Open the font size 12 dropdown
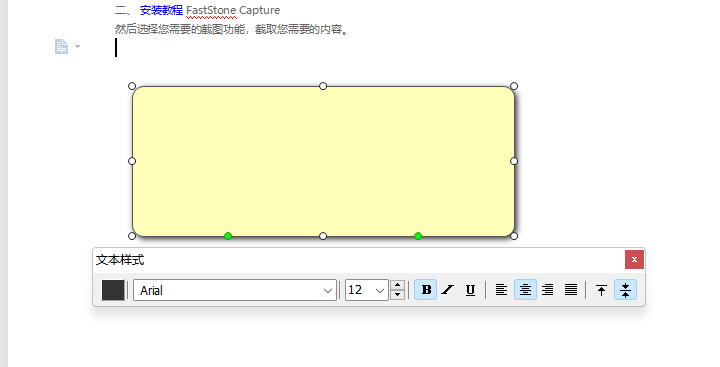Viewport: 720px width, 367px height. (x=367, y=290)
